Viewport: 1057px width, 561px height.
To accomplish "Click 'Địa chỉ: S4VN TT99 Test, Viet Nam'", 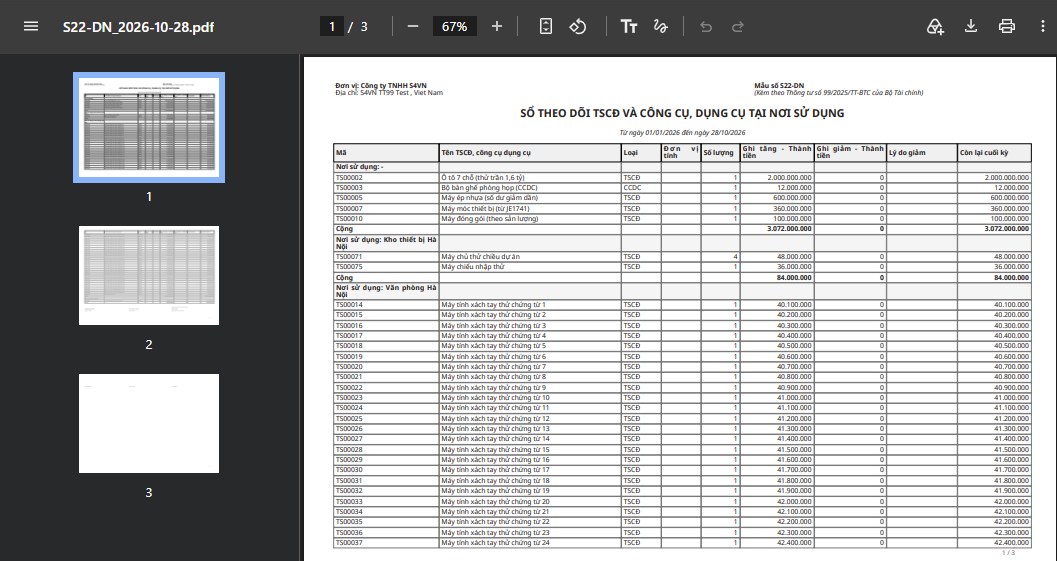I will pyautogui.click(x=389, y=92).
